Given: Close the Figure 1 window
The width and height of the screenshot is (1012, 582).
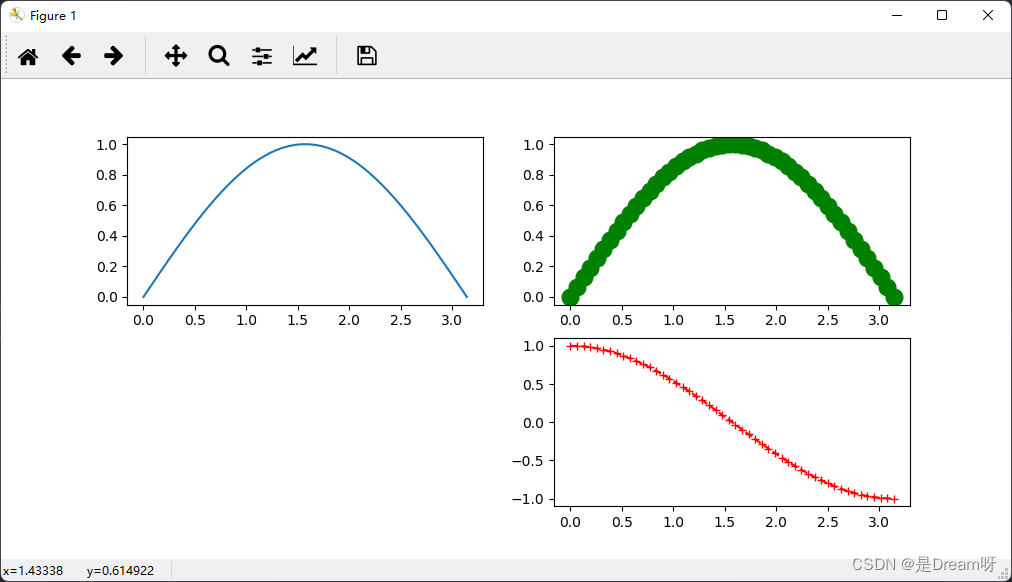Looking at the screenshot, I should tap(988, 15).
